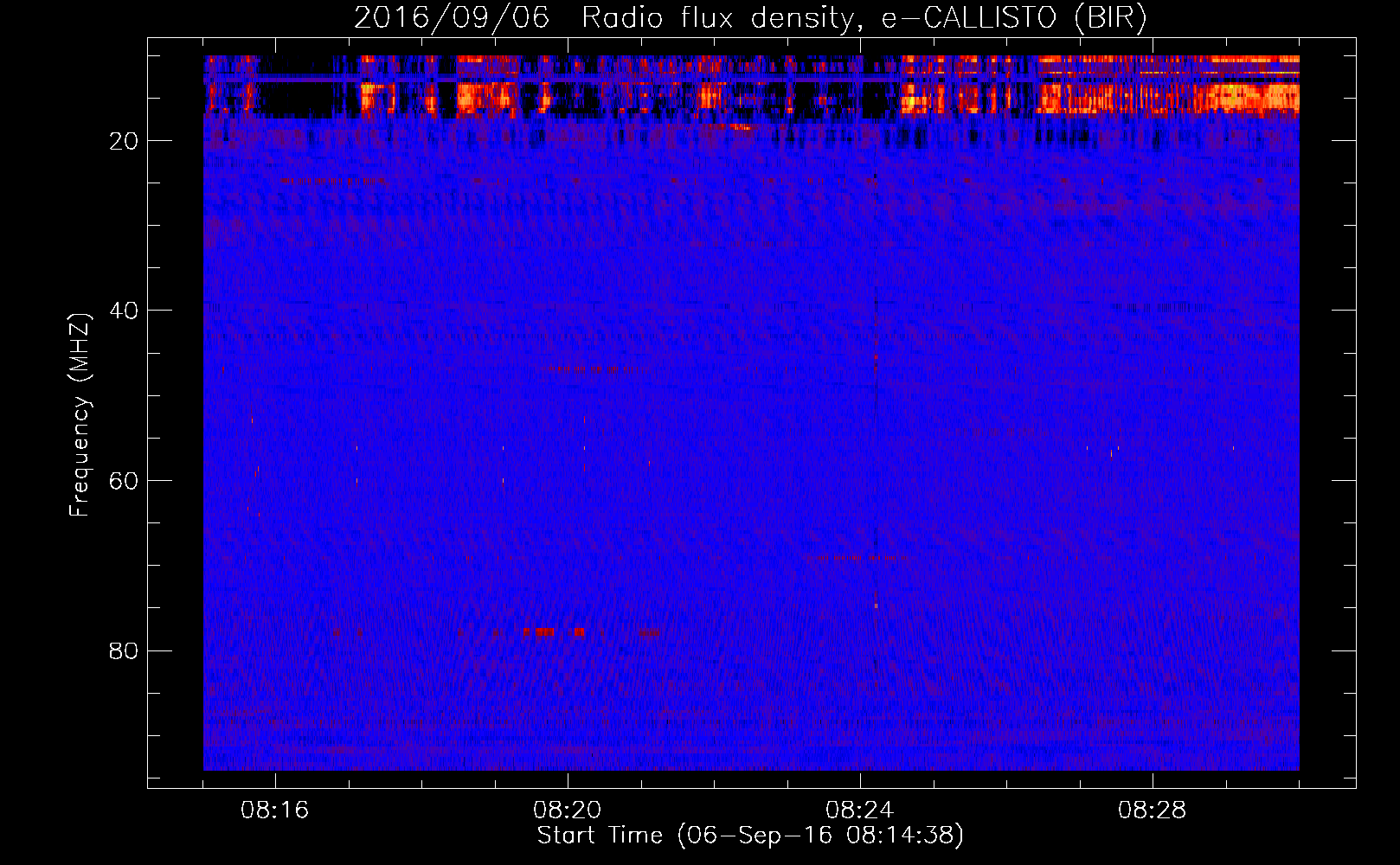Viewport: 1400px width, 865px height.
Task: Click the 40 MHz frequency tick label
Action: coord(125,311)
